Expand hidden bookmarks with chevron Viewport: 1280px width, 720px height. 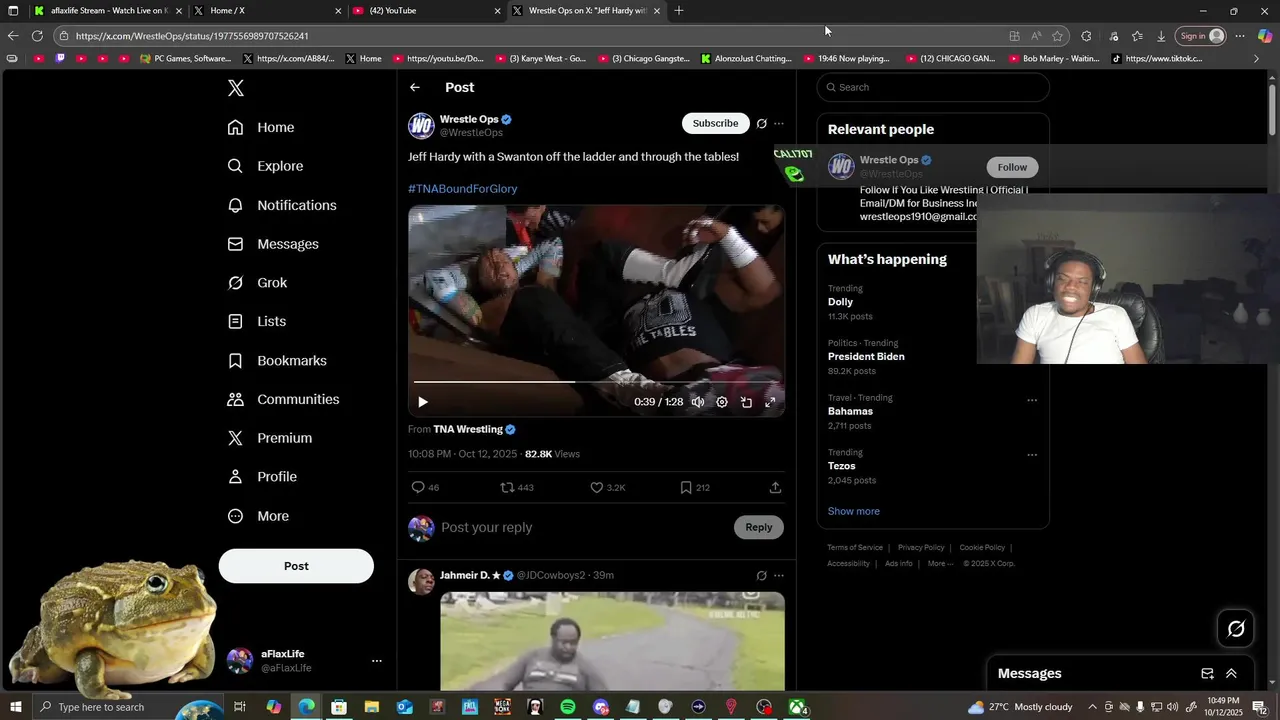1256,59
